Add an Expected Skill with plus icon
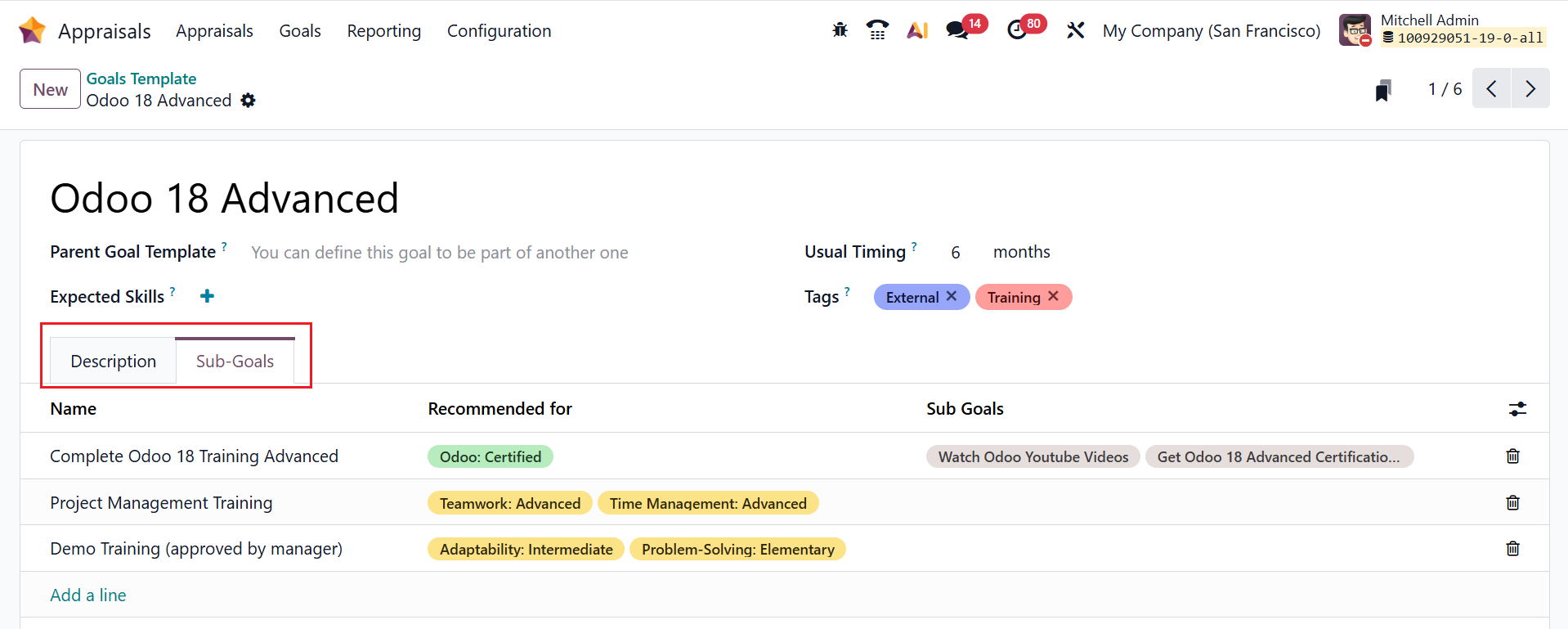This screenshot has height=629, width=1568. point(208,296)
